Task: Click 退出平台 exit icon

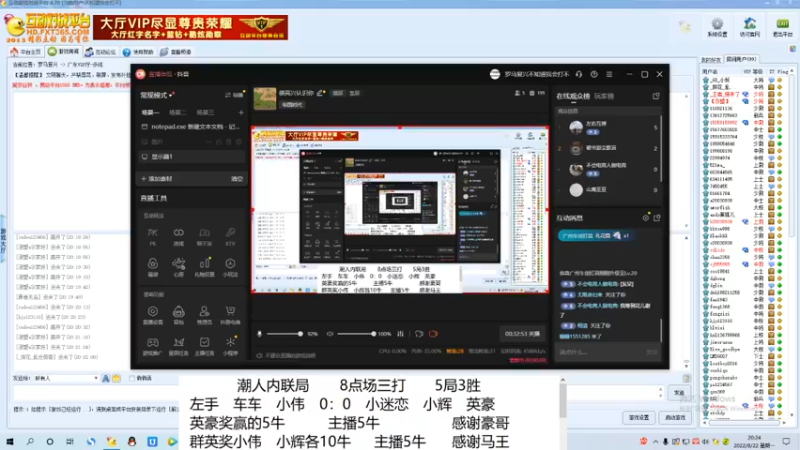Action: pos(782,28)
